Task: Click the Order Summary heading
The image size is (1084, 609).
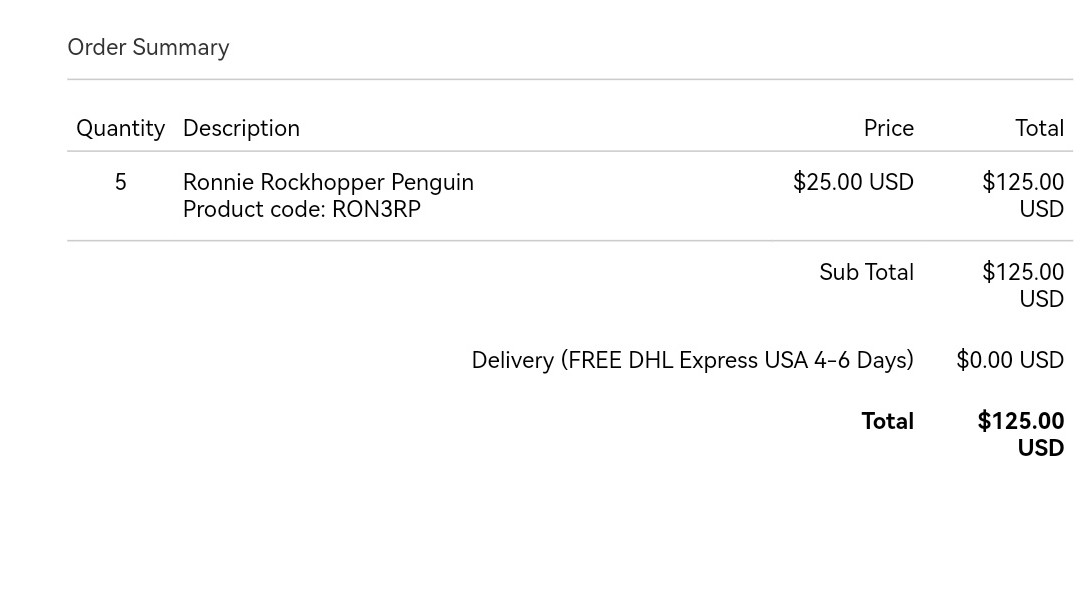Action: (148, 47)
